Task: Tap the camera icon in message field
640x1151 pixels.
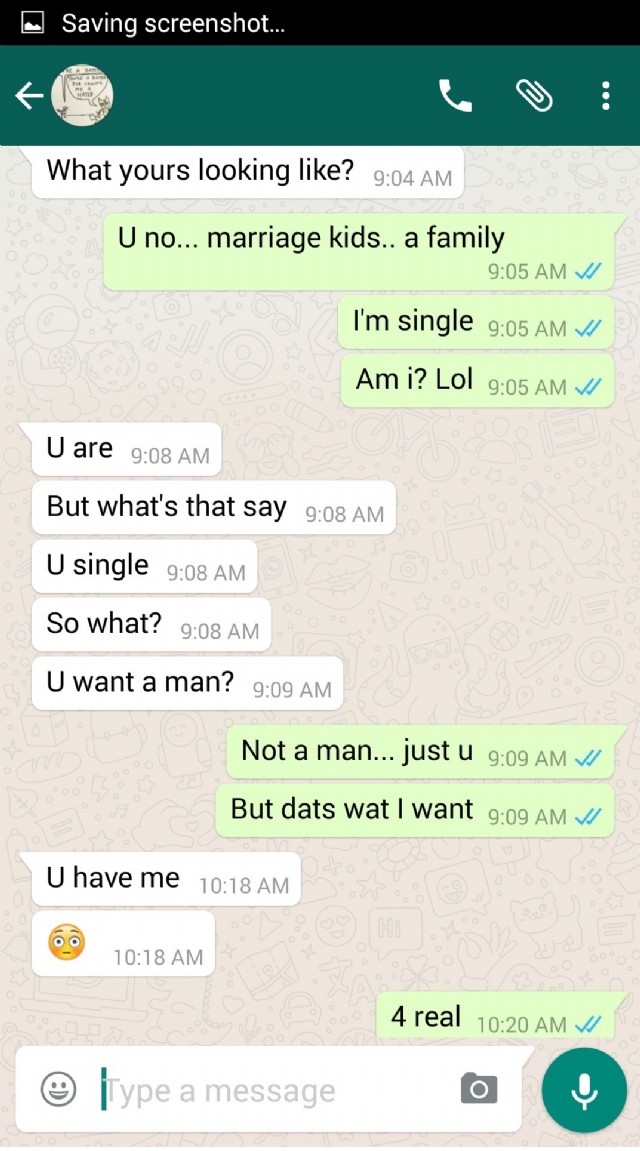Action: click(x=479, y=1089)
